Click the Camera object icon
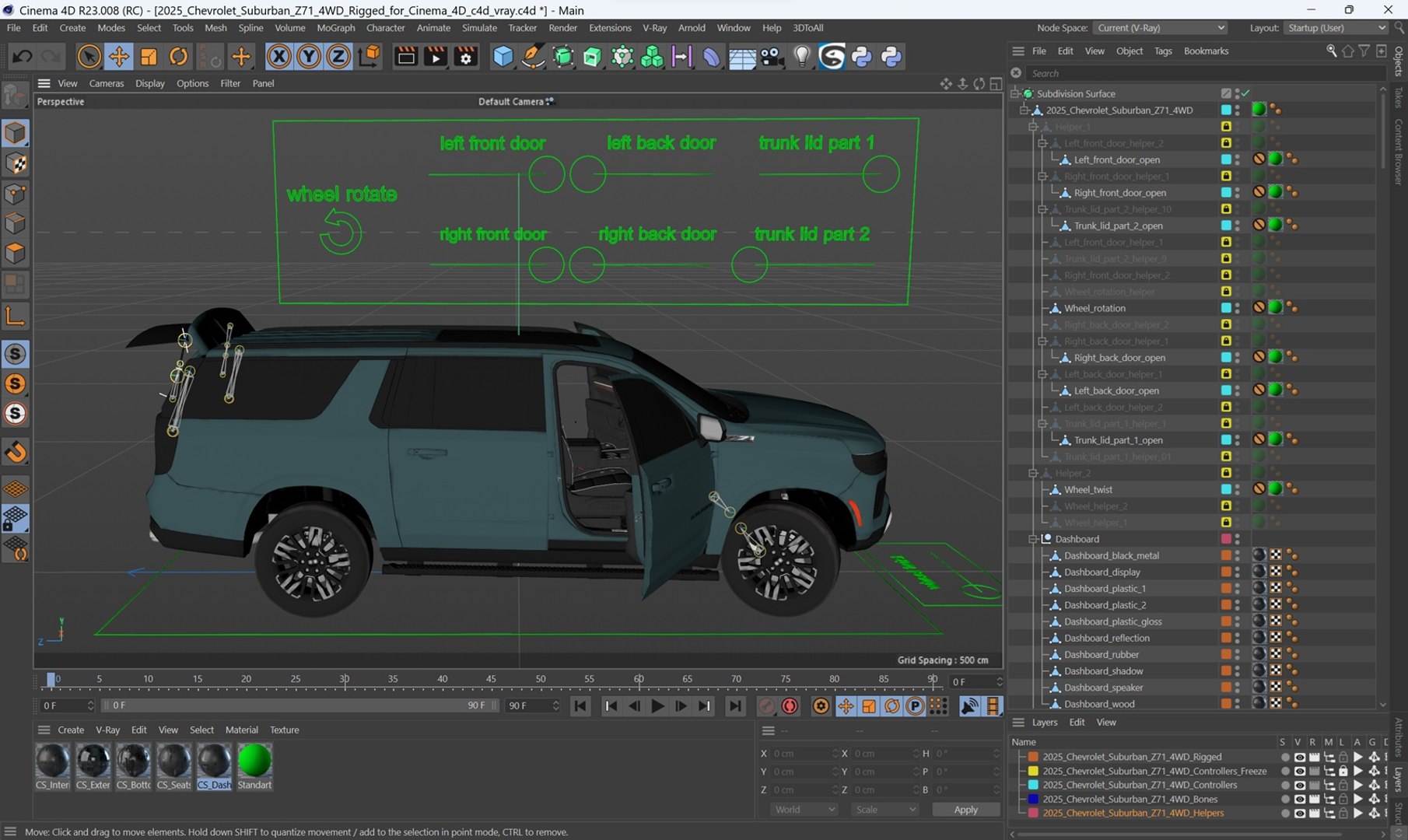This screenshot has width=1408, height=840. [x=772, y=56]
